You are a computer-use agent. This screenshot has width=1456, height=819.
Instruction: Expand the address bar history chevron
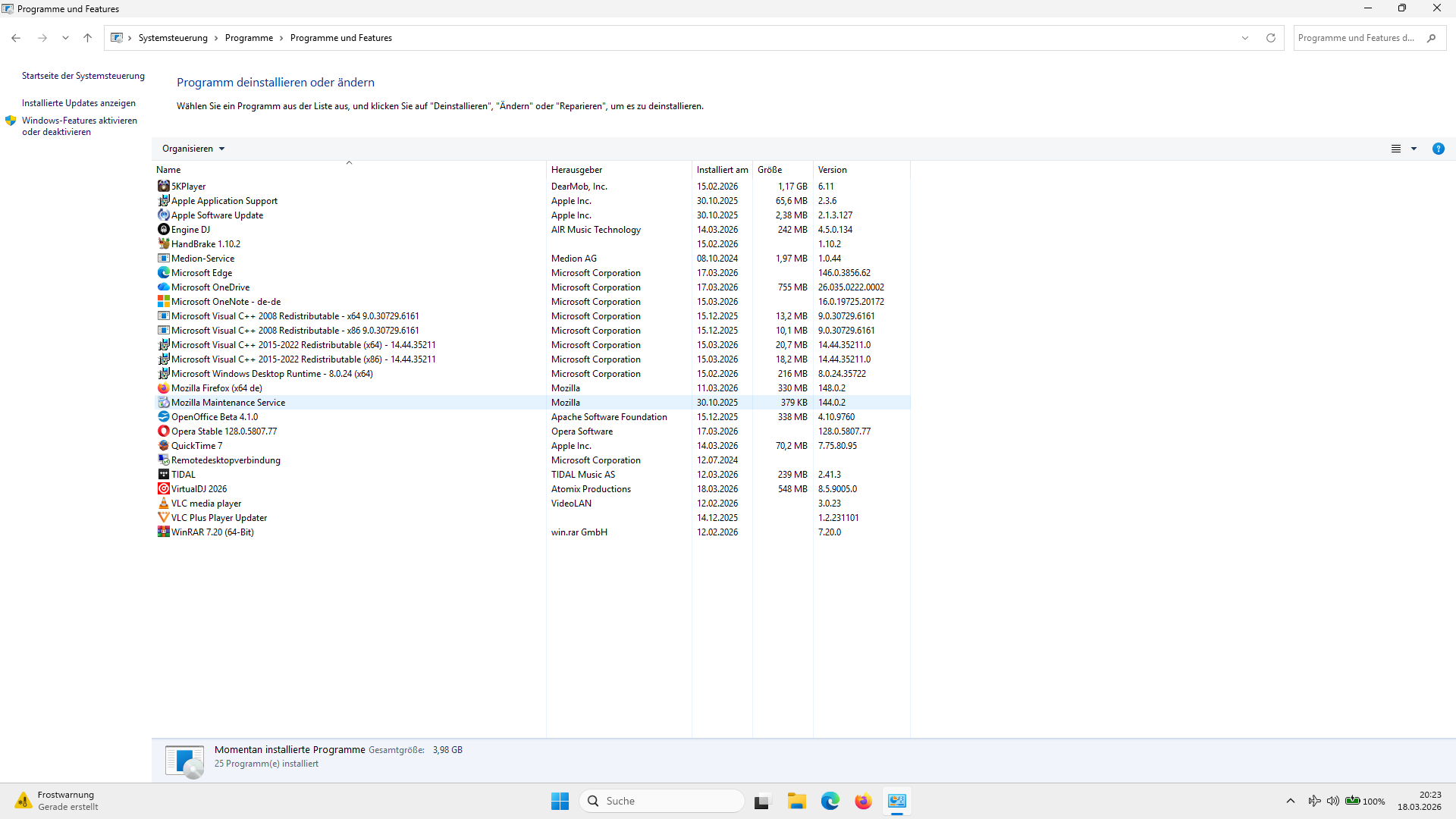click(x=1245, y=38)
